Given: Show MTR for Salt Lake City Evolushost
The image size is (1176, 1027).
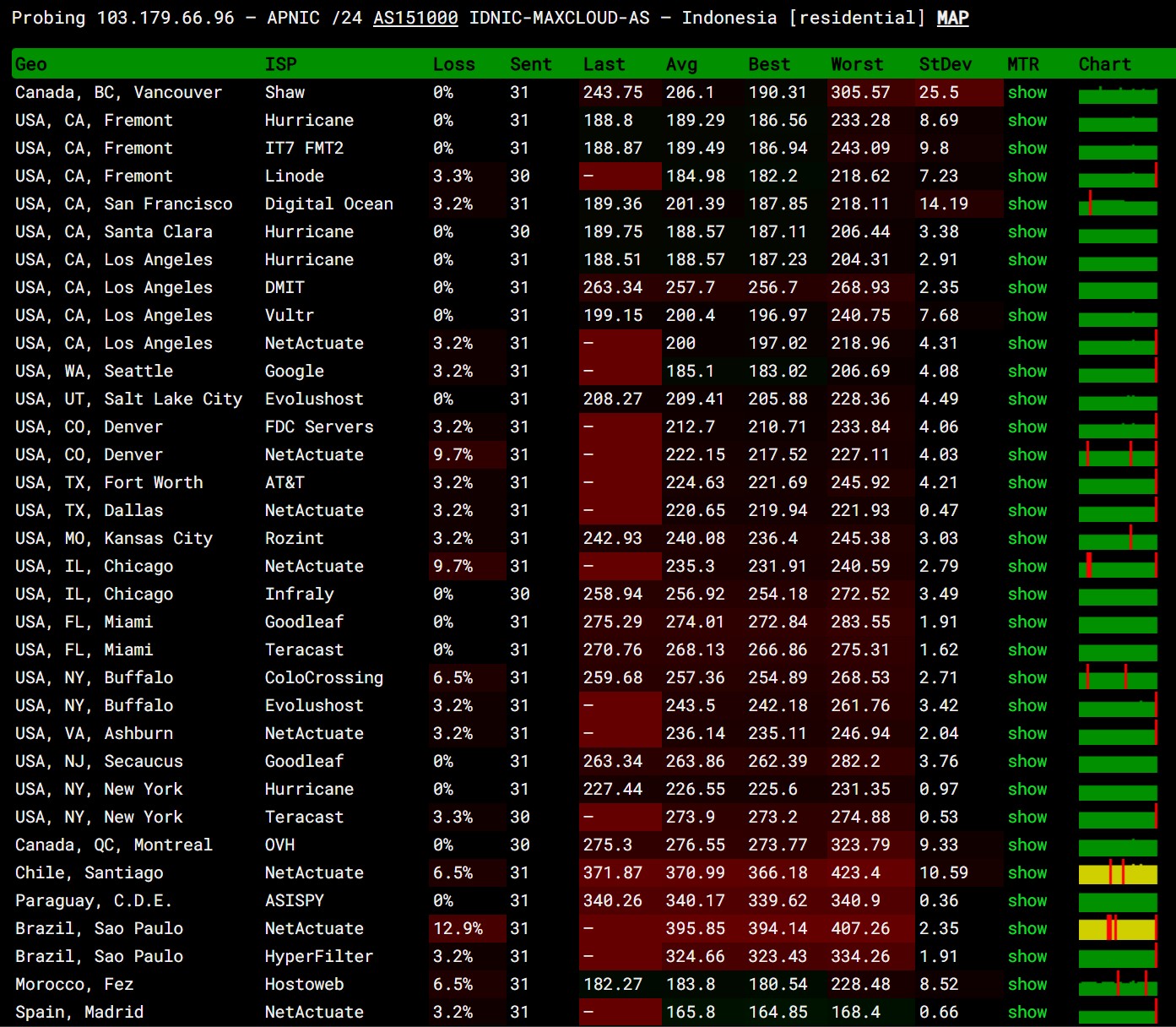Looking at the screenshot, I should coord(1027,399).
